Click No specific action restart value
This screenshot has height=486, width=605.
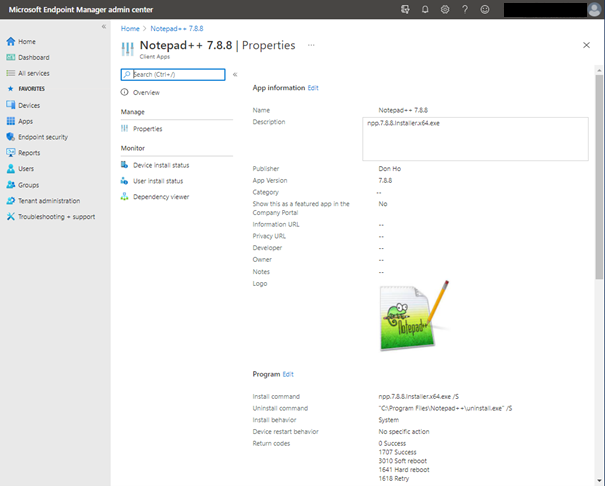pyautogui.click(x=404, y=432)
